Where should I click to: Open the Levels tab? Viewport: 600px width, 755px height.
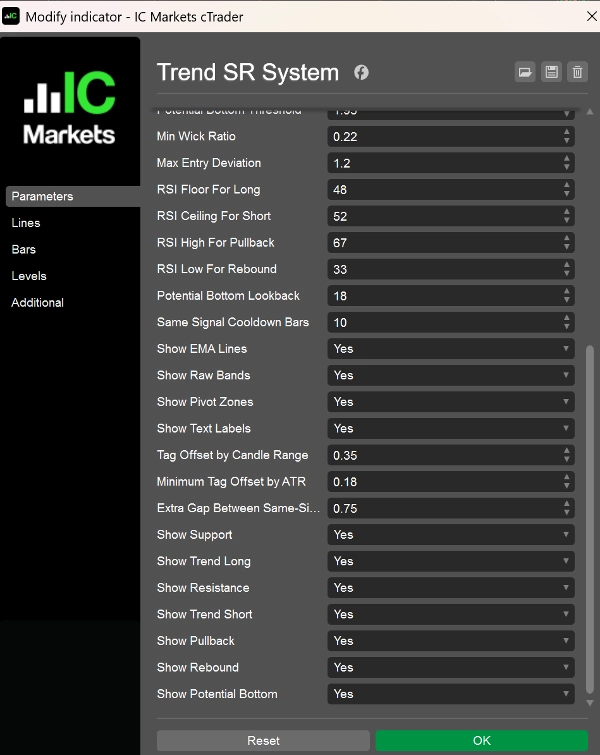[29, 276]
